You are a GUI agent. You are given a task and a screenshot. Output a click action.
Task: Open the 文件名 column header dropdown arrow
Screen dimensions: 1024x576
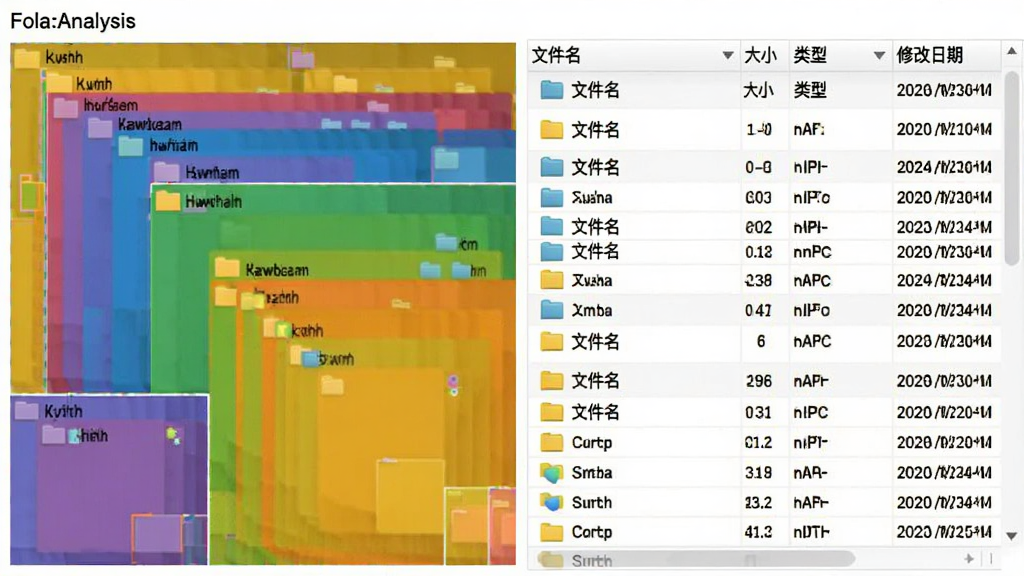[x=728, y=56]
